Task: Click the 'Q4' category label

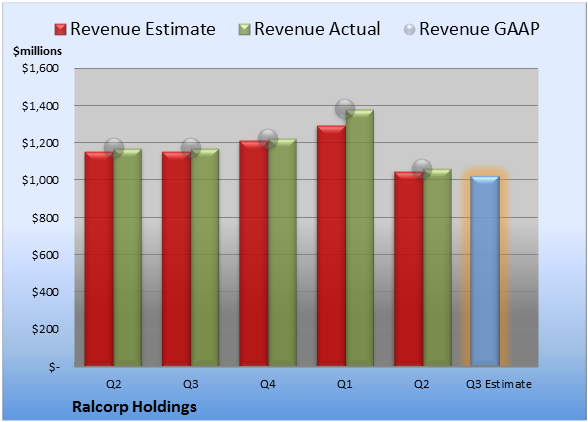Action: coord(268,384)
